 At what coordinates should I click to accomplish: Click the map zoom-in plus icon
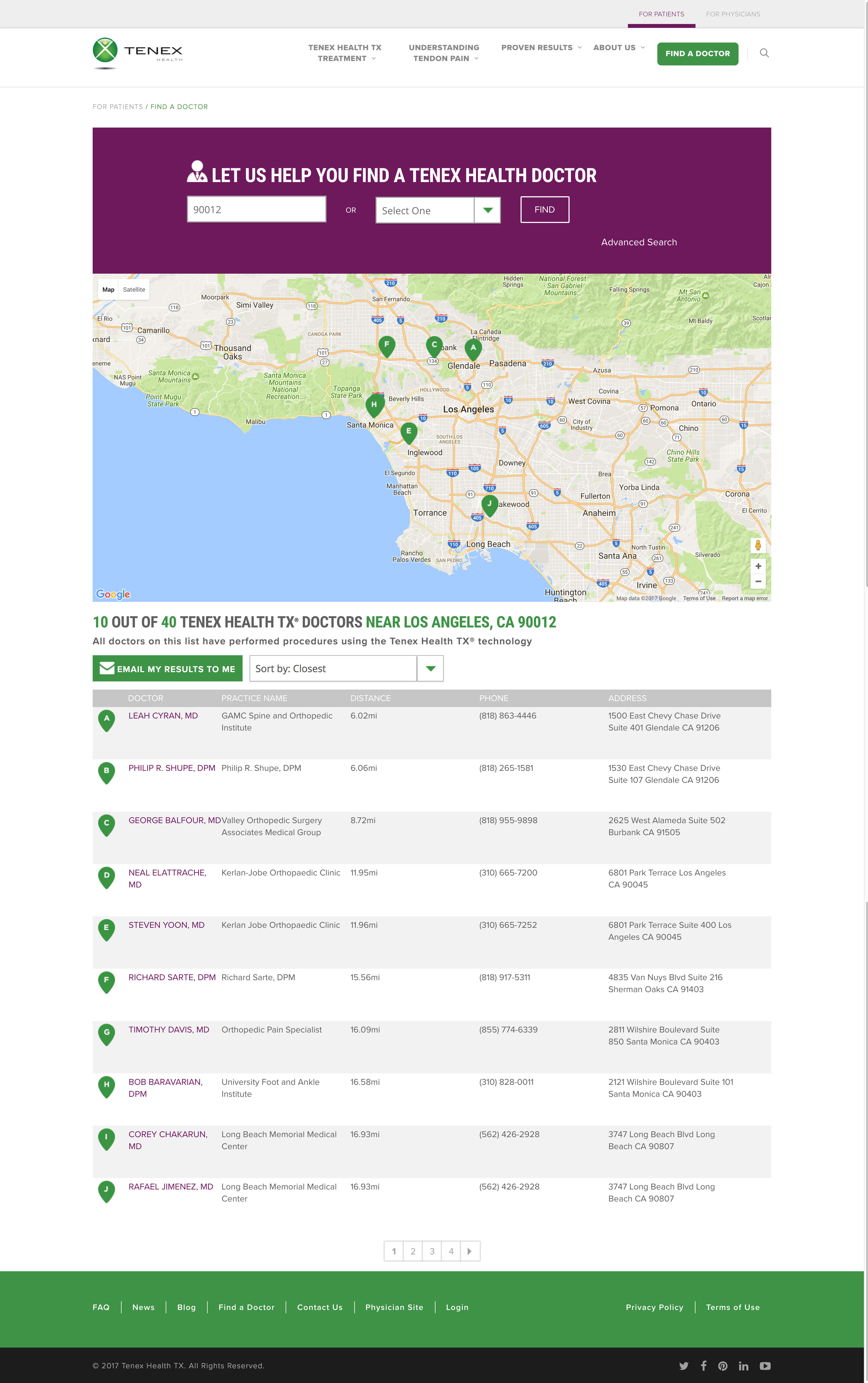[758, 566]
